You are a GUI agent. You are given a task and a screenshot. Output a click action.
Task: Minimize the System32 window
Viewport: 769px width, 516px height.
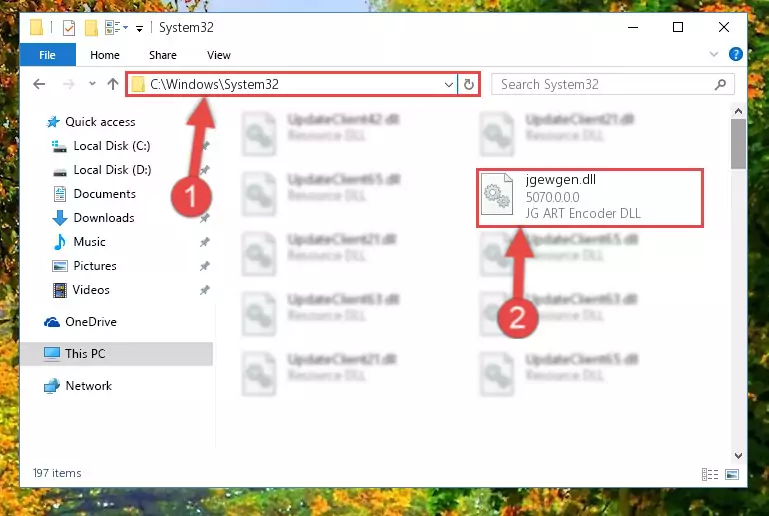pyautogui.click(x=633, y=27)
